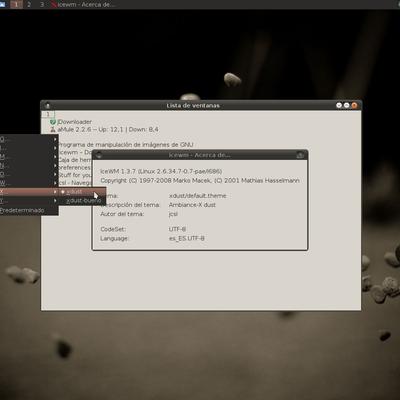Click the 'Autor del tema:' label

pos(122,214)
